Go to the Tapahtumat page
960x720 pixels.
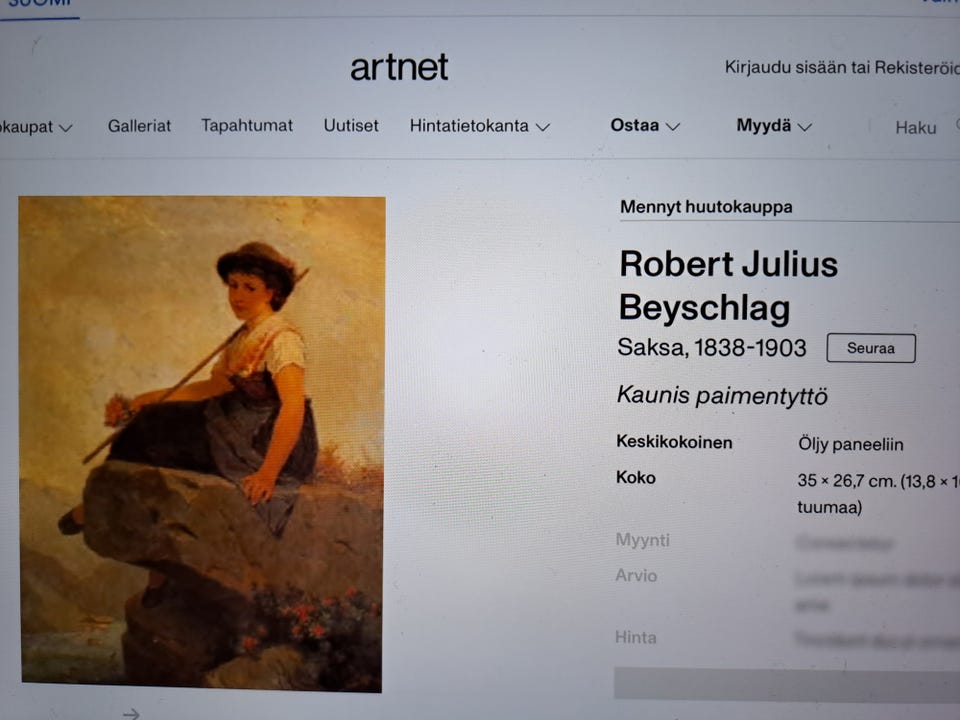point(247,126)
